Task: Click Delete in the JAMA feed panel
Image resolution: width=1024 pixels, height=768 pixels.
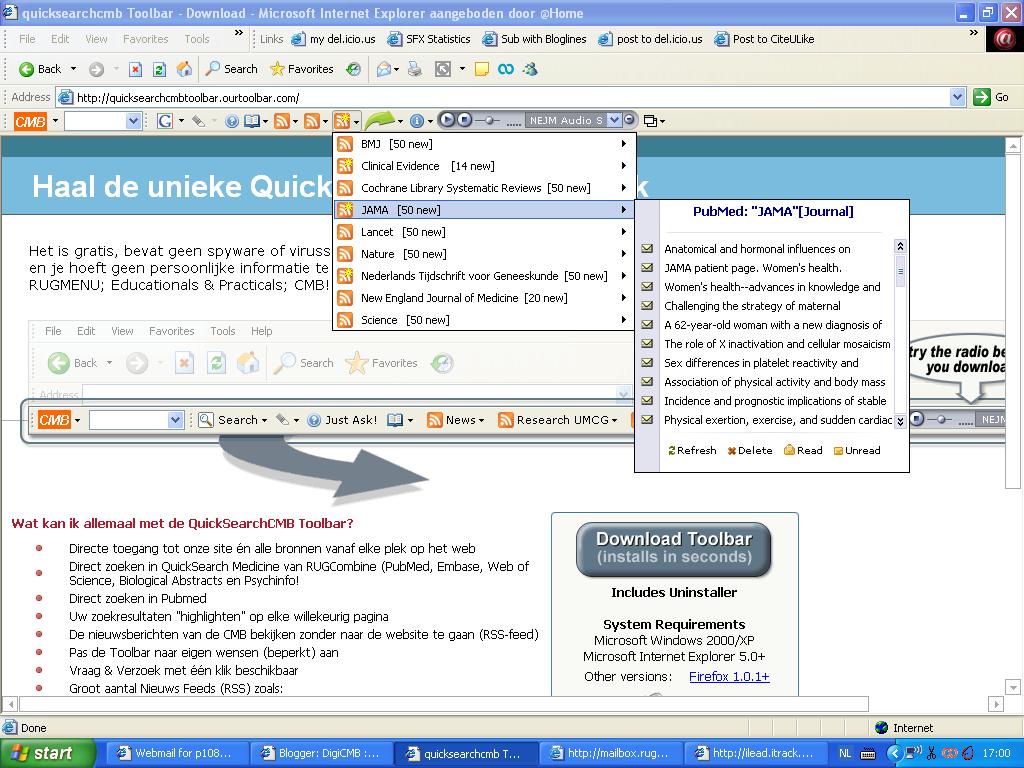Action: click(x=750, y=451)
